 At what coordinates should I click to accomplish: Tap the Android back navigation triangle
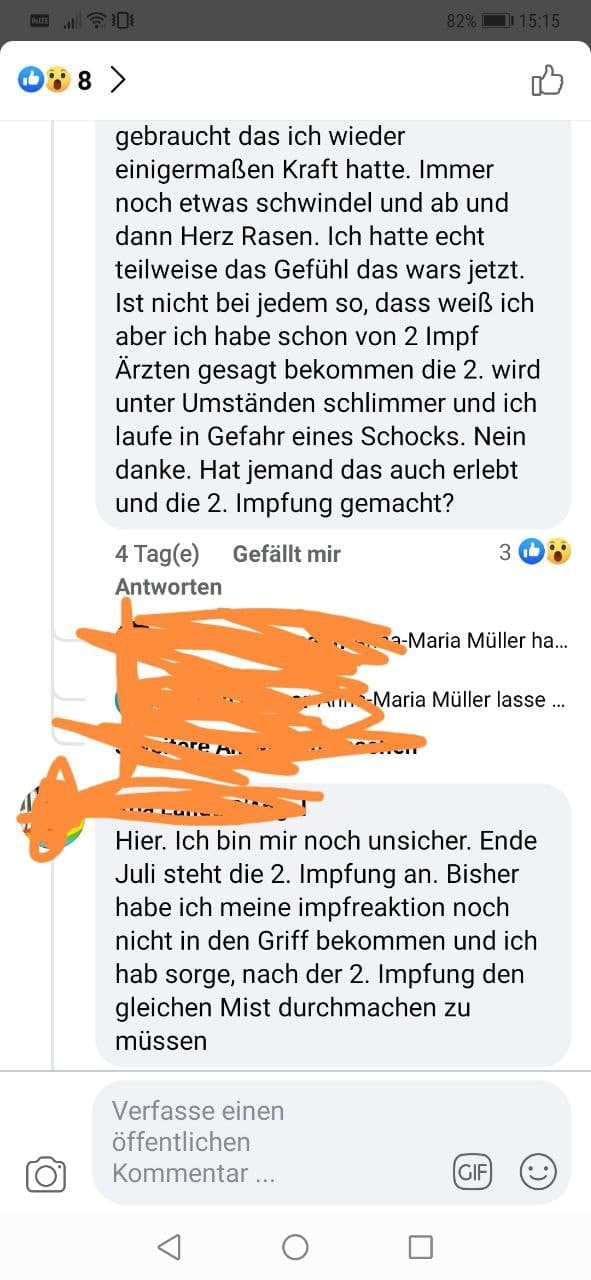[169, 1246]
